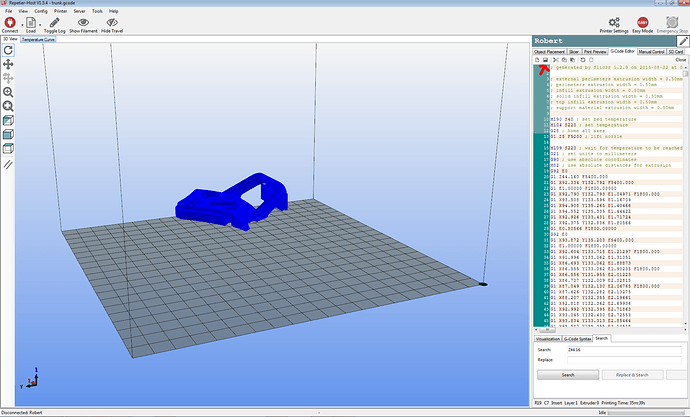Click G-code line 'G28 ; home all axes'
This screenshot has width=690, height=417.
[x=577, y=131]
